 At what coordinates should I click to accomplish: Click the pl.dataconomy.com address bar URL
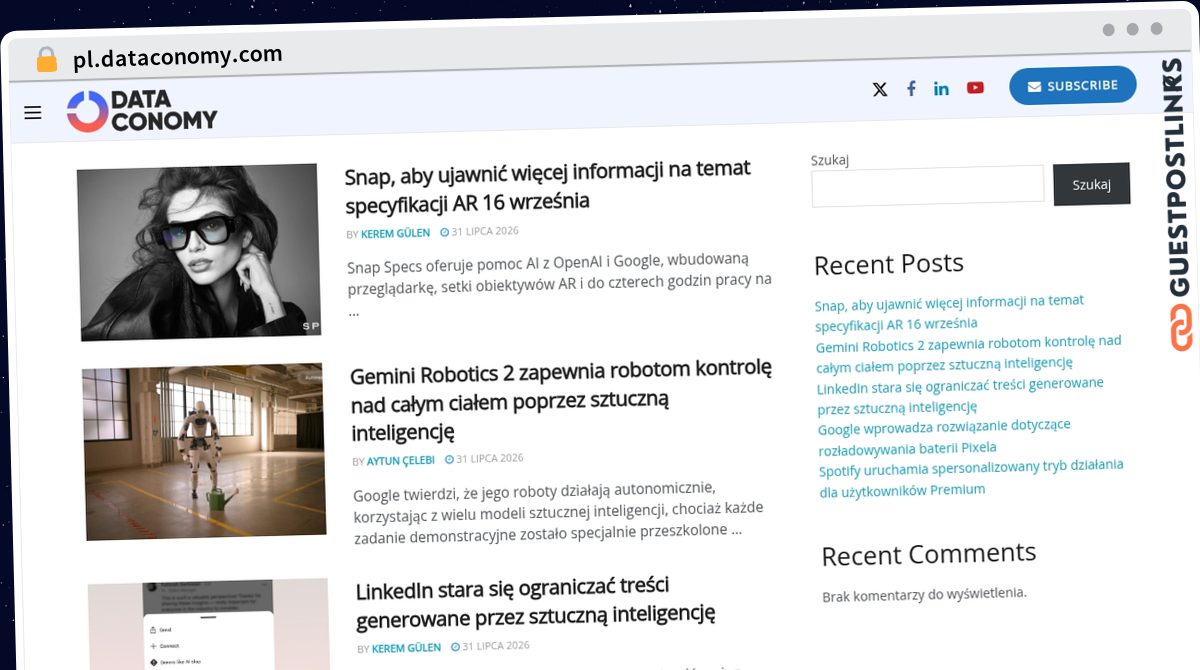pos(178,57)
